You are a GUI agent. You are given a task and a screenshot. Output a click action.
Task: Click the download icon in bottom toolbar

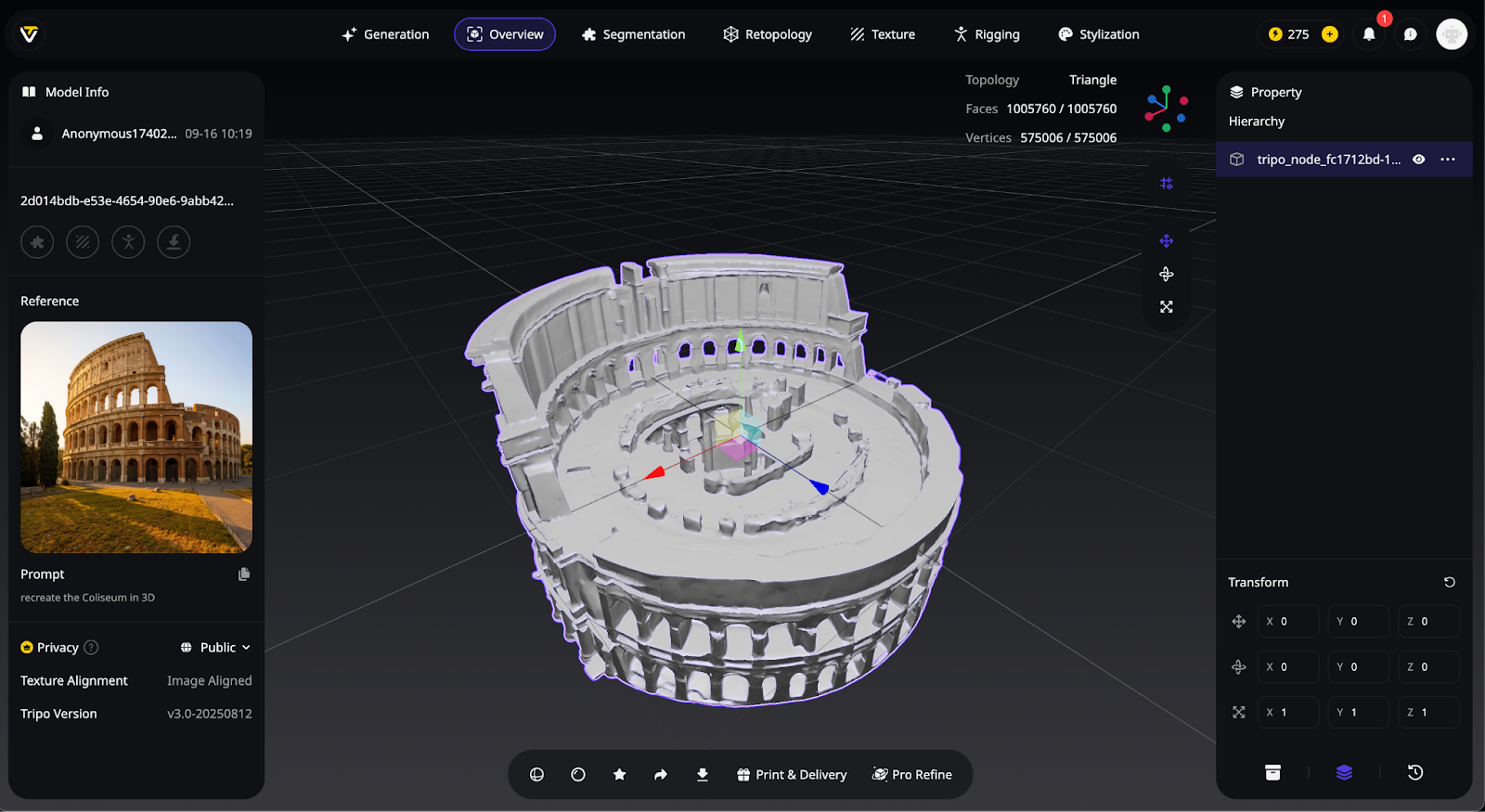703,775
